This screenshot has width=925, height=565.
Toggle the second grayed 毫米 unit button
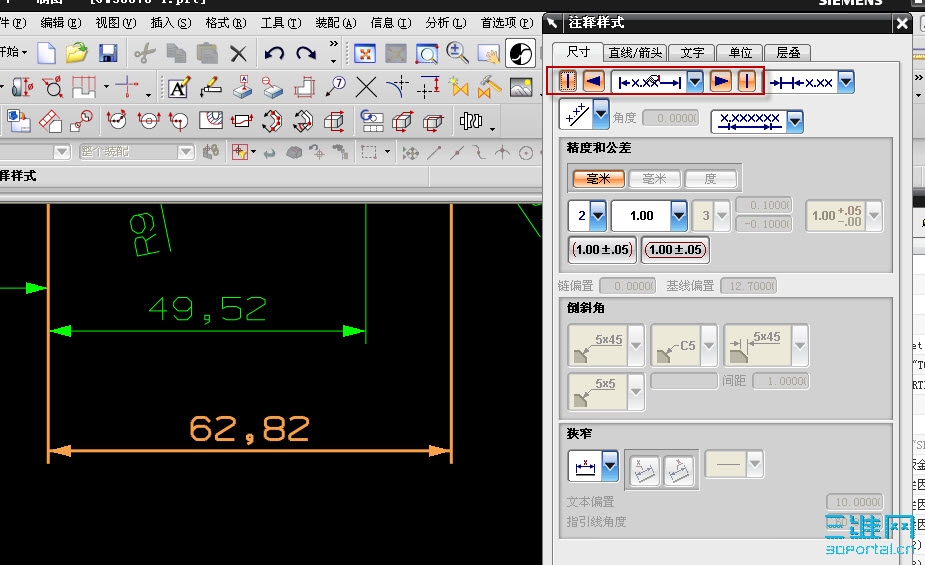point(654,179)
